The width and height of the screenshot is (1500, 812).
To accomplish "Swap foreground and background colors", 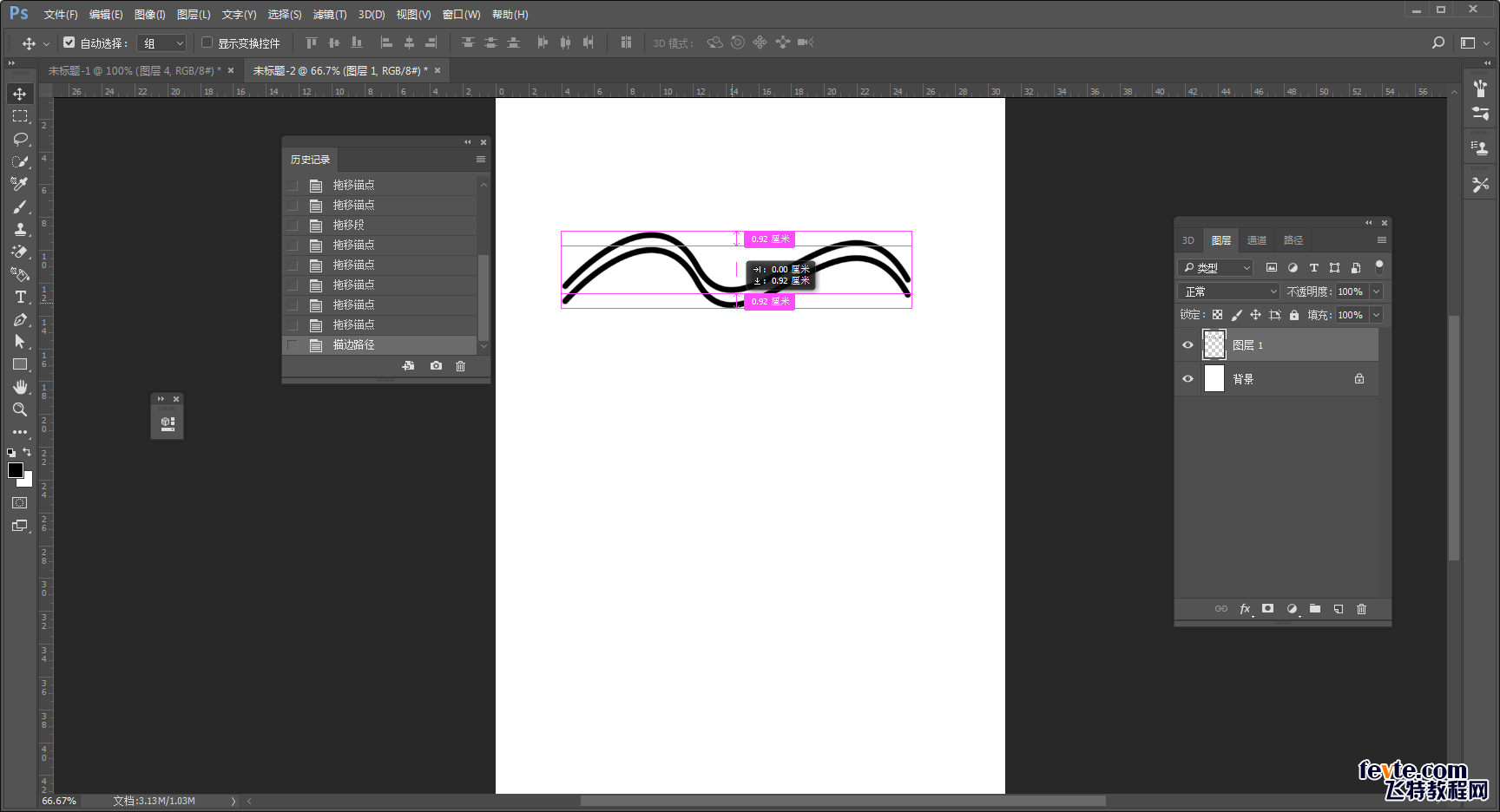I will [27, 452].
